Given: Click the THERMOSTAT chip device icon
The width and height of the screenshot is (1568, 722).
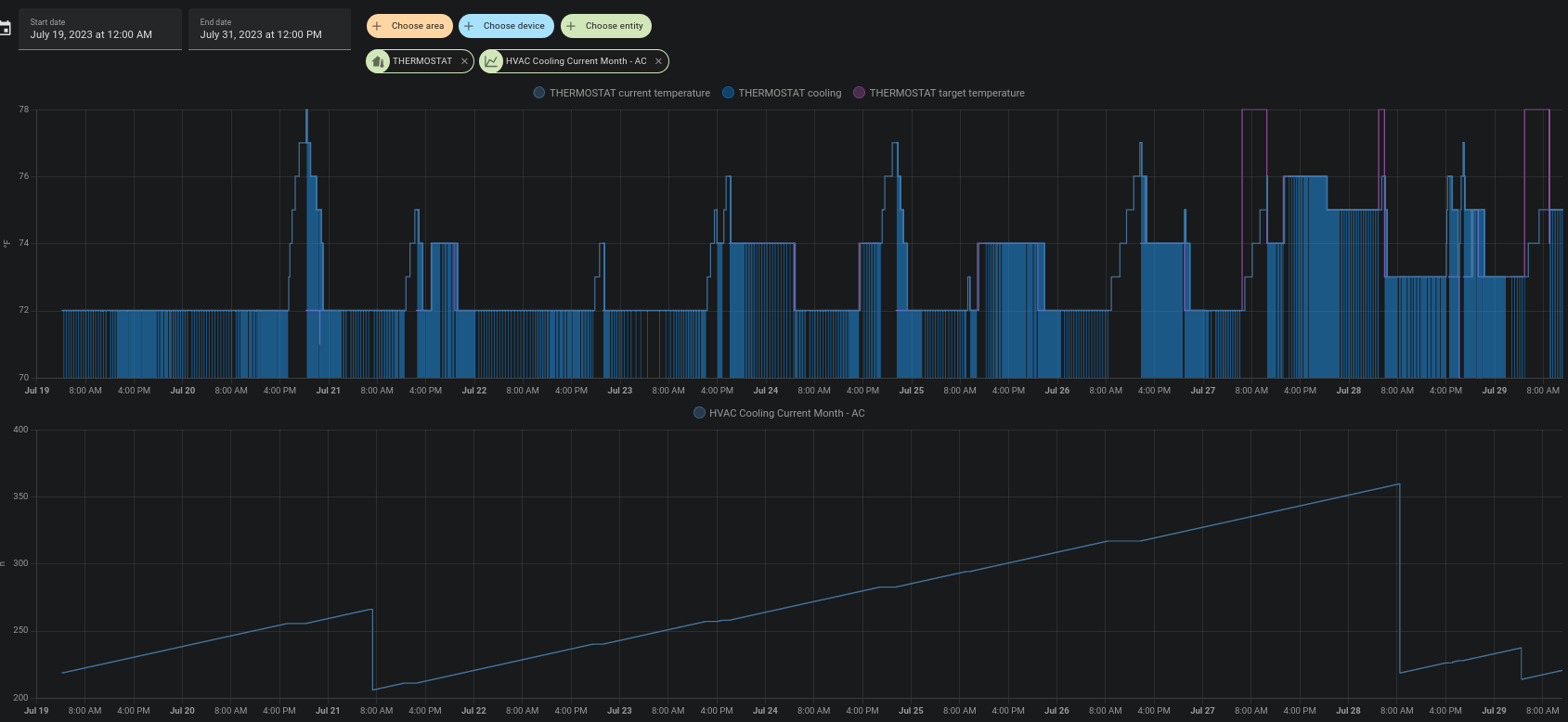Looking at the screenshot, I should pyautogui.click(x=378, y=61).
